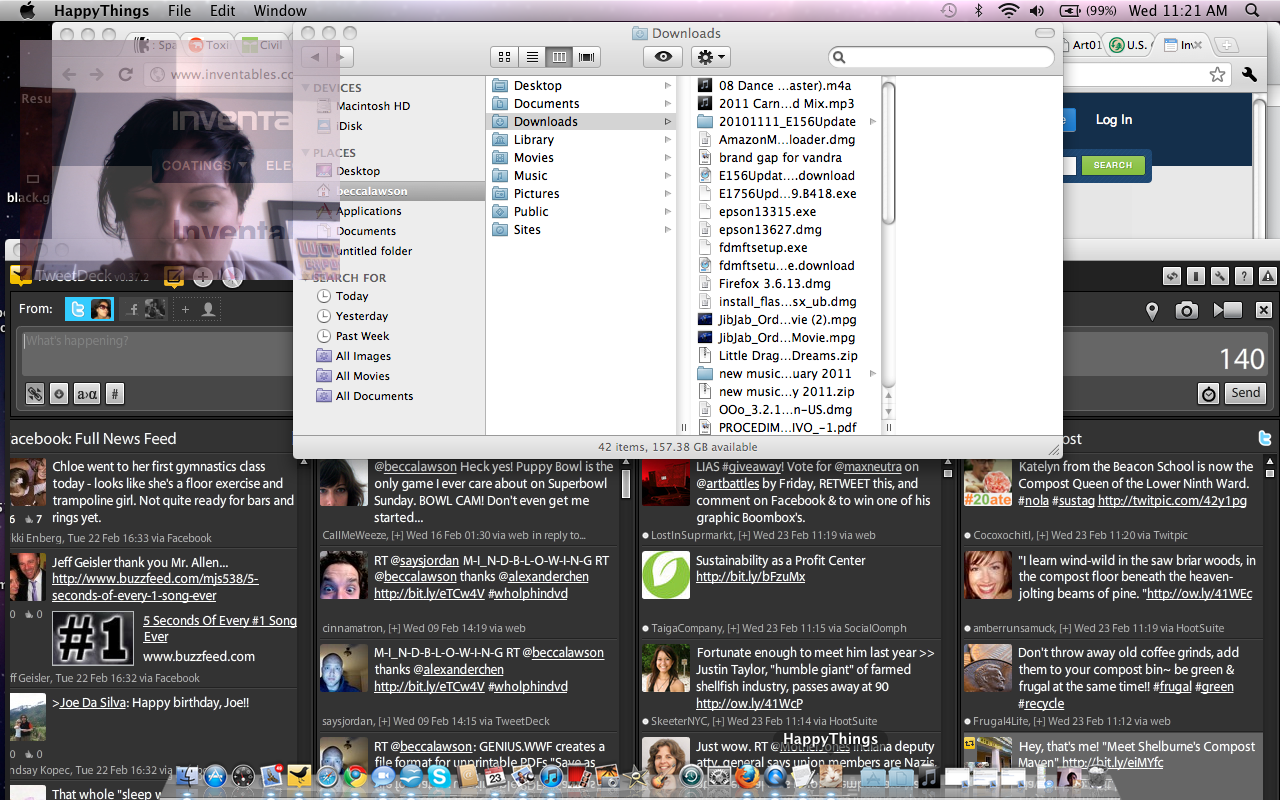
Task: Click the schedule tweet clock icon
Action: click(1208, 394)
